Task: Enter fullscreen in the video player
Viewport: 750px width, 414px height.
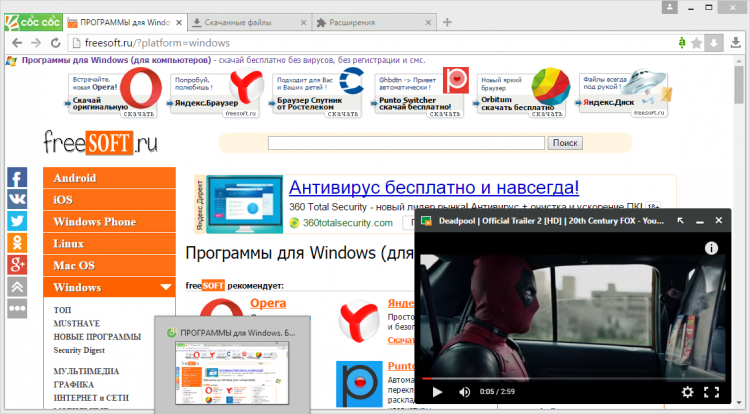Action: [x=711, y=392]
